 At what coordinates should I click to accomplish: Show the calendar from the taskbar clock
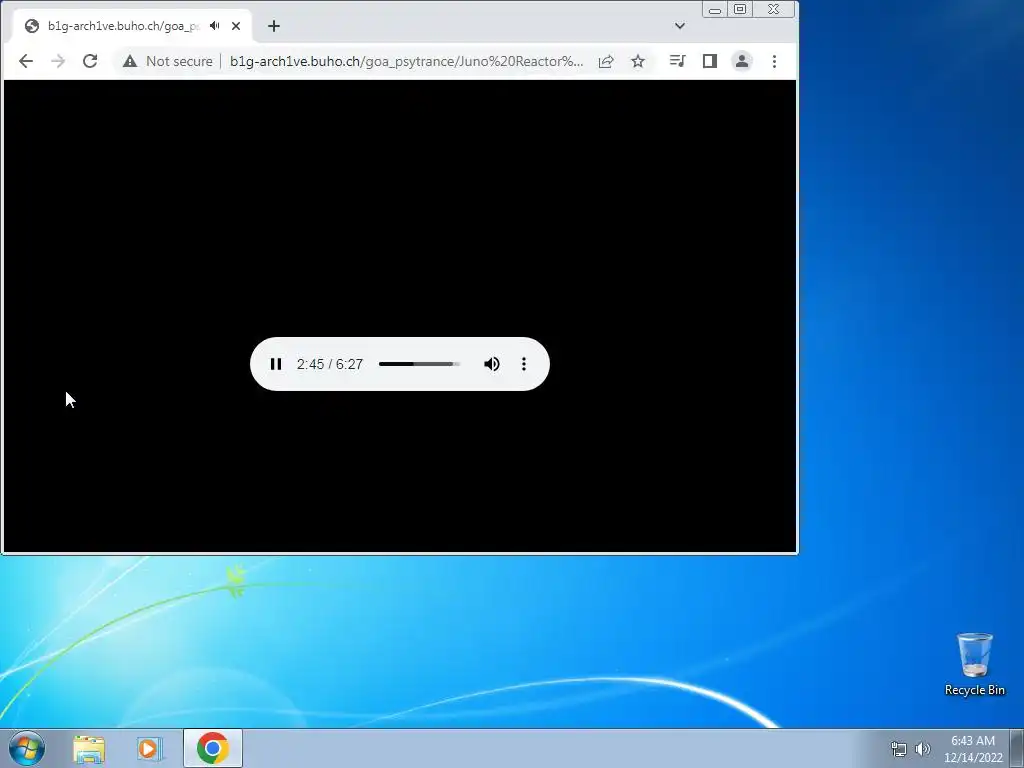(973, 749)
